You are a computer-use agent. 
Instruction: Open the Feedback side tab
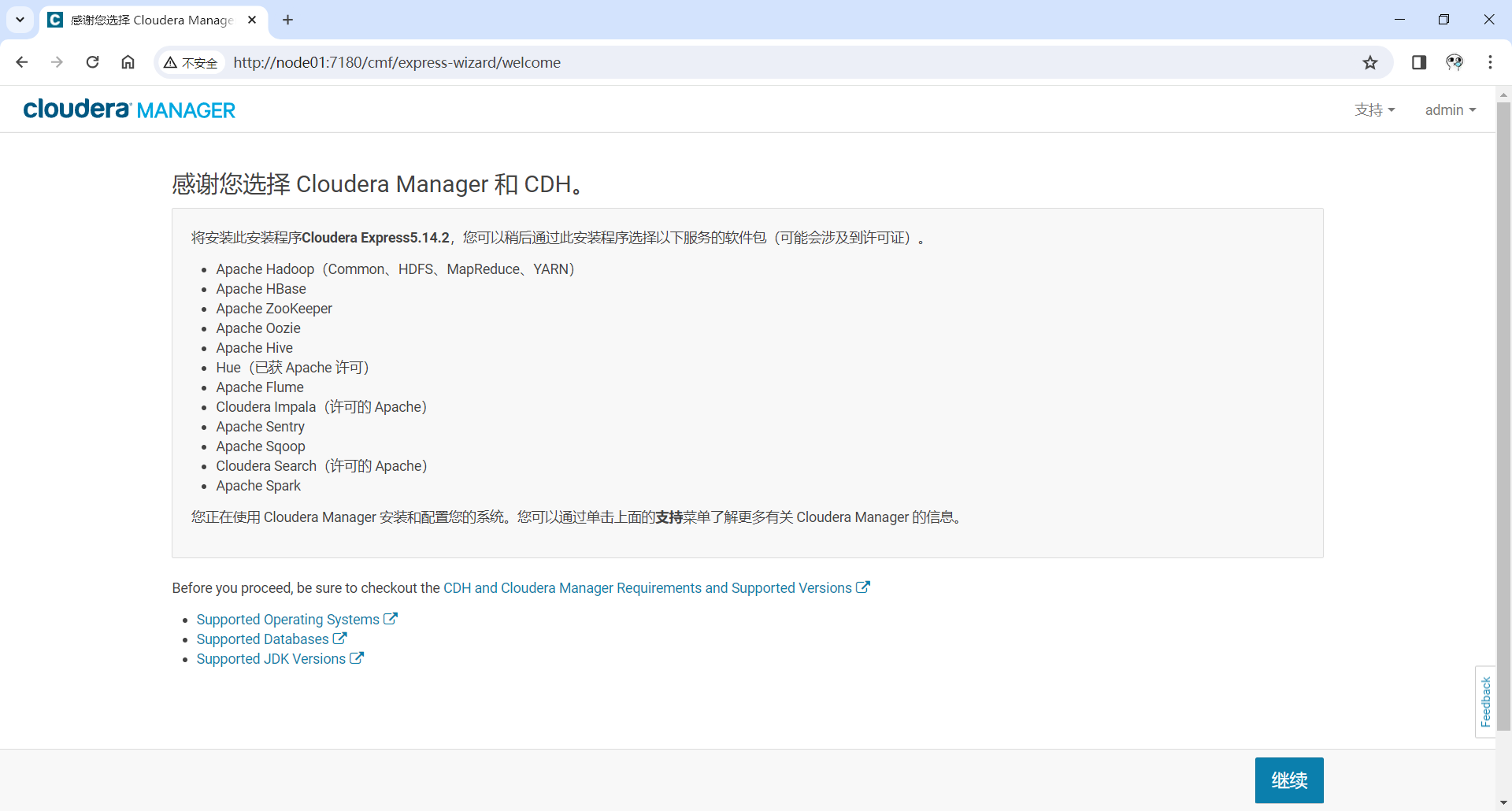1485,702
